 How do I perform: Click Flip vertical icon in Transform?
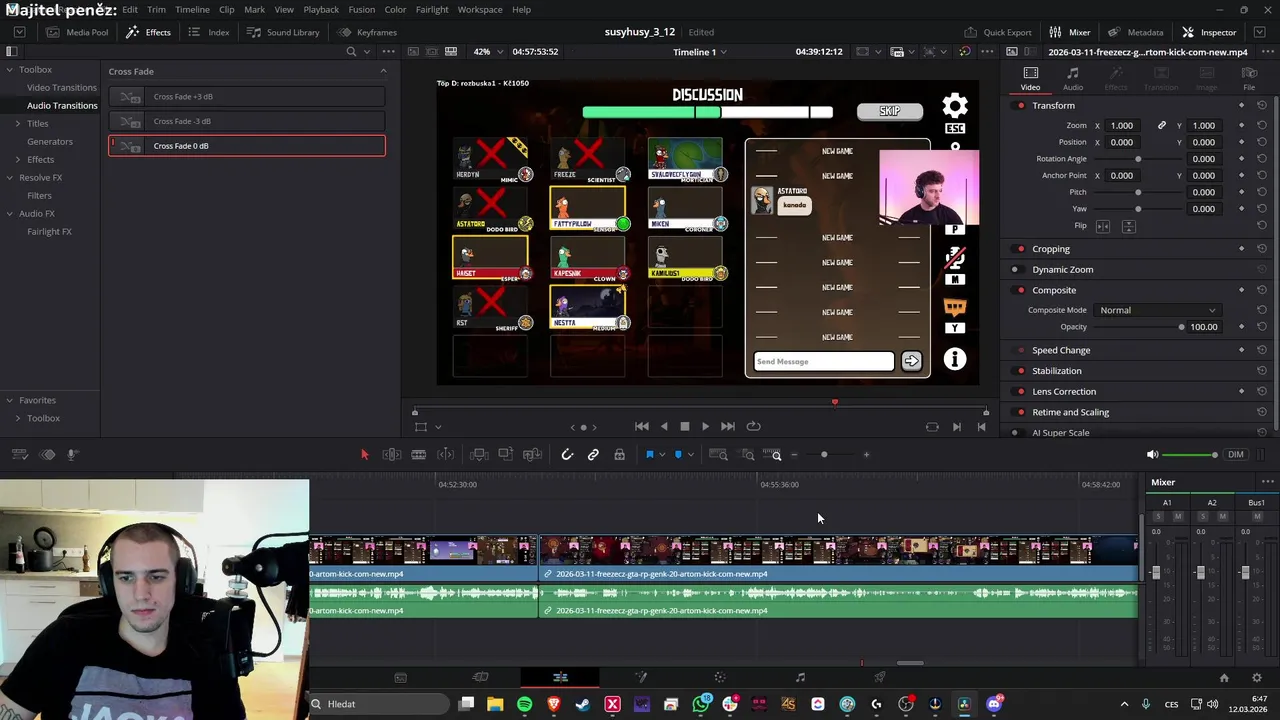click(1129, 226)
